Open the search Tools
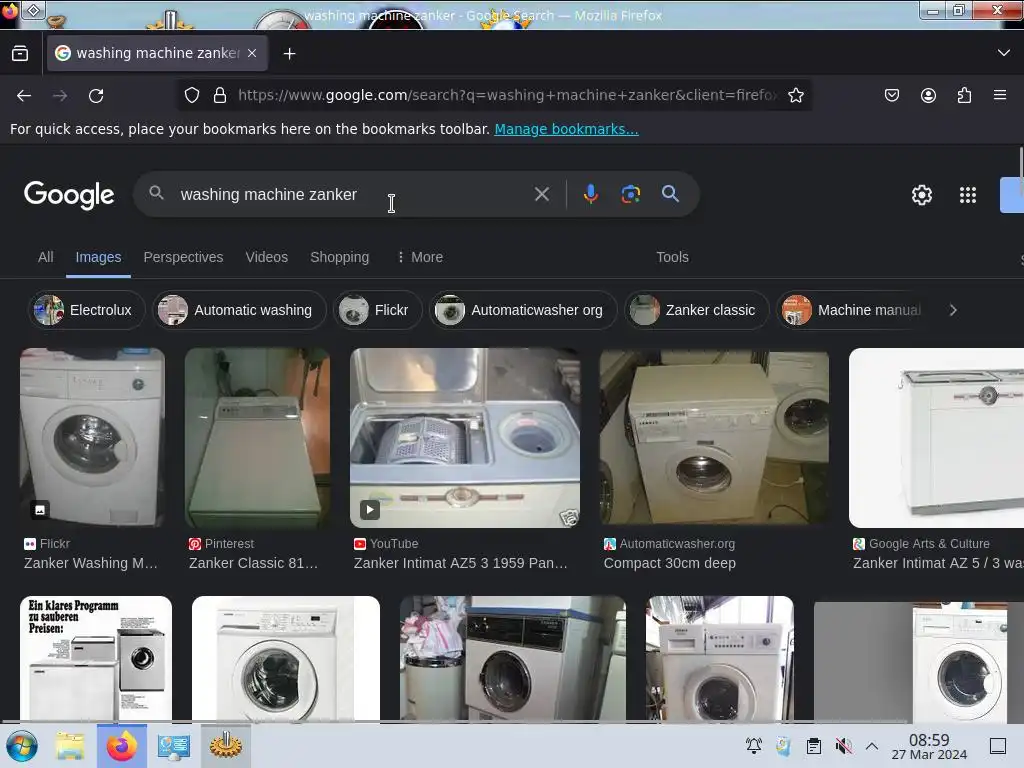 (x=672, y=257)
